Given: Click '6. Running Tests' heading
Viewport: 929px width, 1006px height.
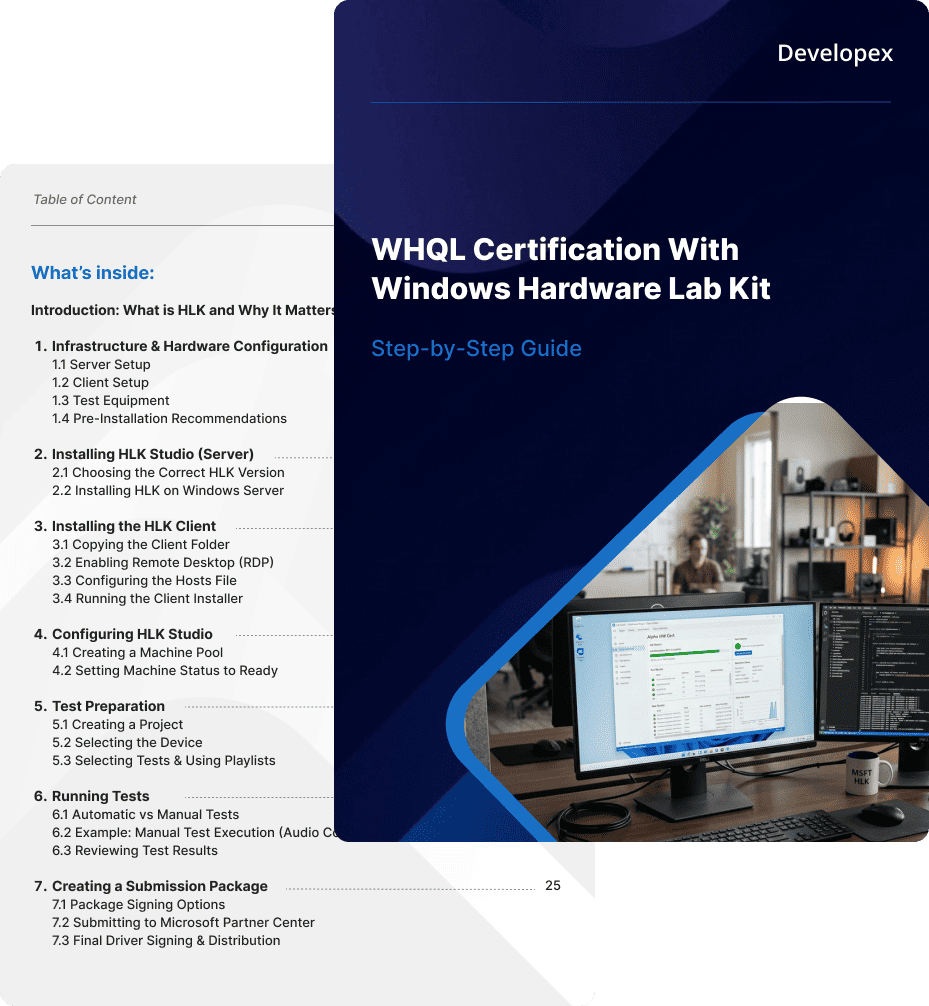Looking at the screenshot, I should click(x=92, y=796).
